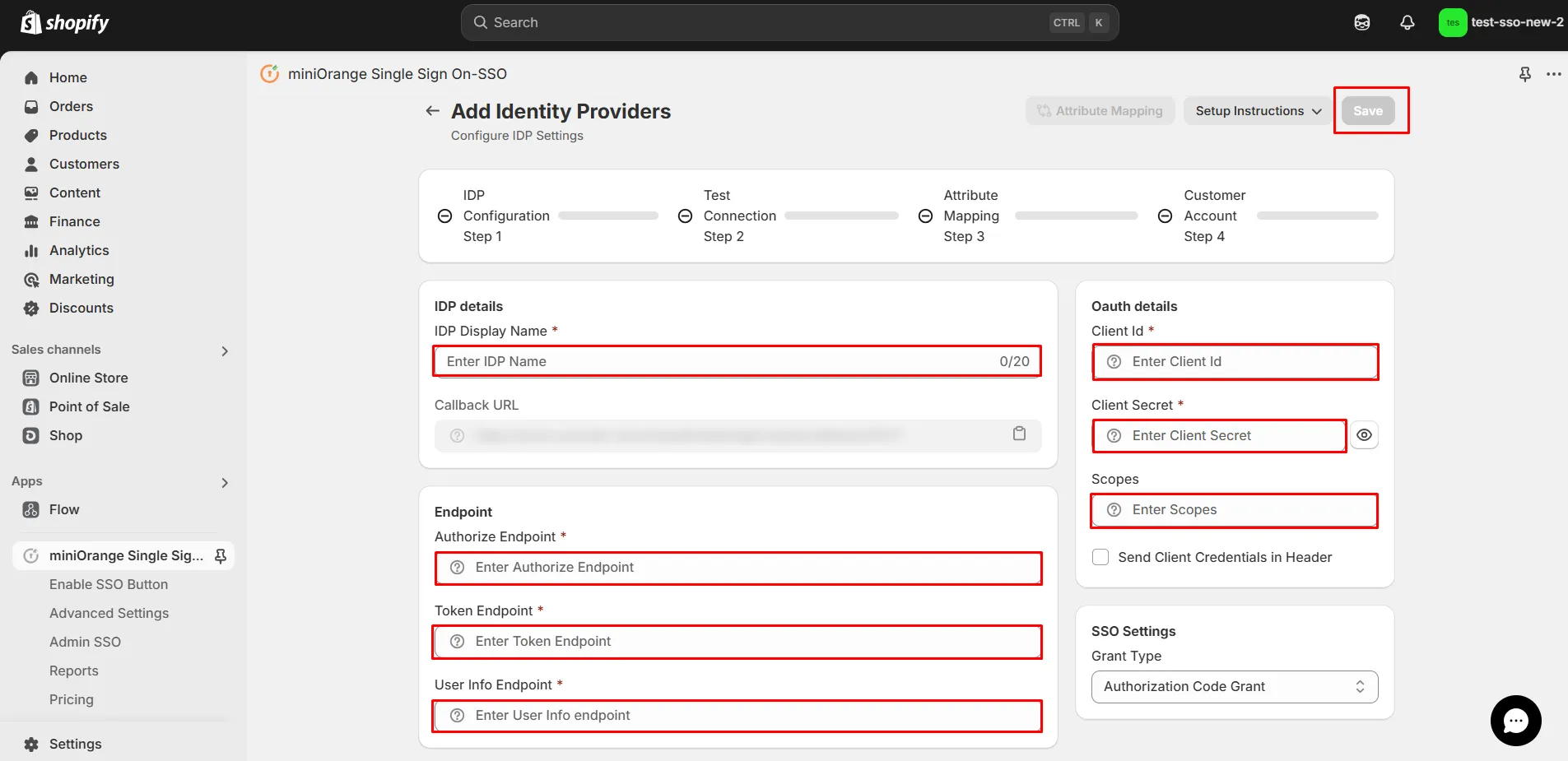Viewport: 1568px width, 761px height.
Task: Open the Setup Instructions dropdown
Action: [x=1259, y=111]
